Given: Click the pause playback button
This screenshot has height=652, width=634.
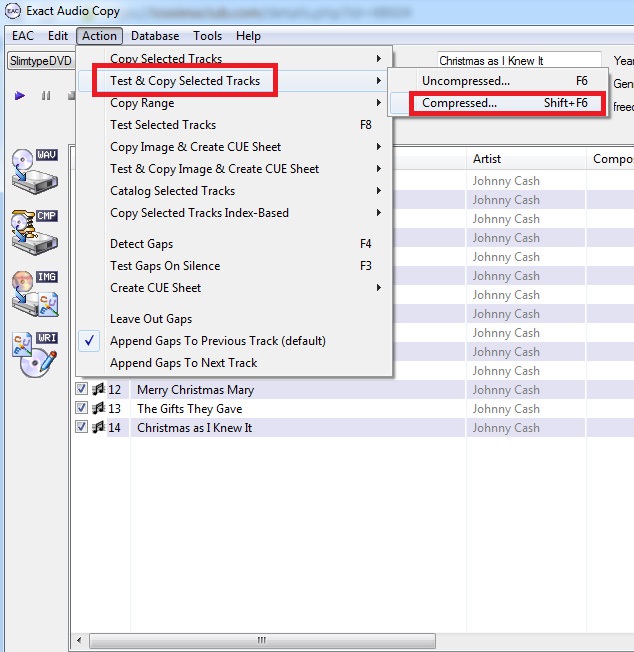Looking at the screenshot, I should coord(46,96).
